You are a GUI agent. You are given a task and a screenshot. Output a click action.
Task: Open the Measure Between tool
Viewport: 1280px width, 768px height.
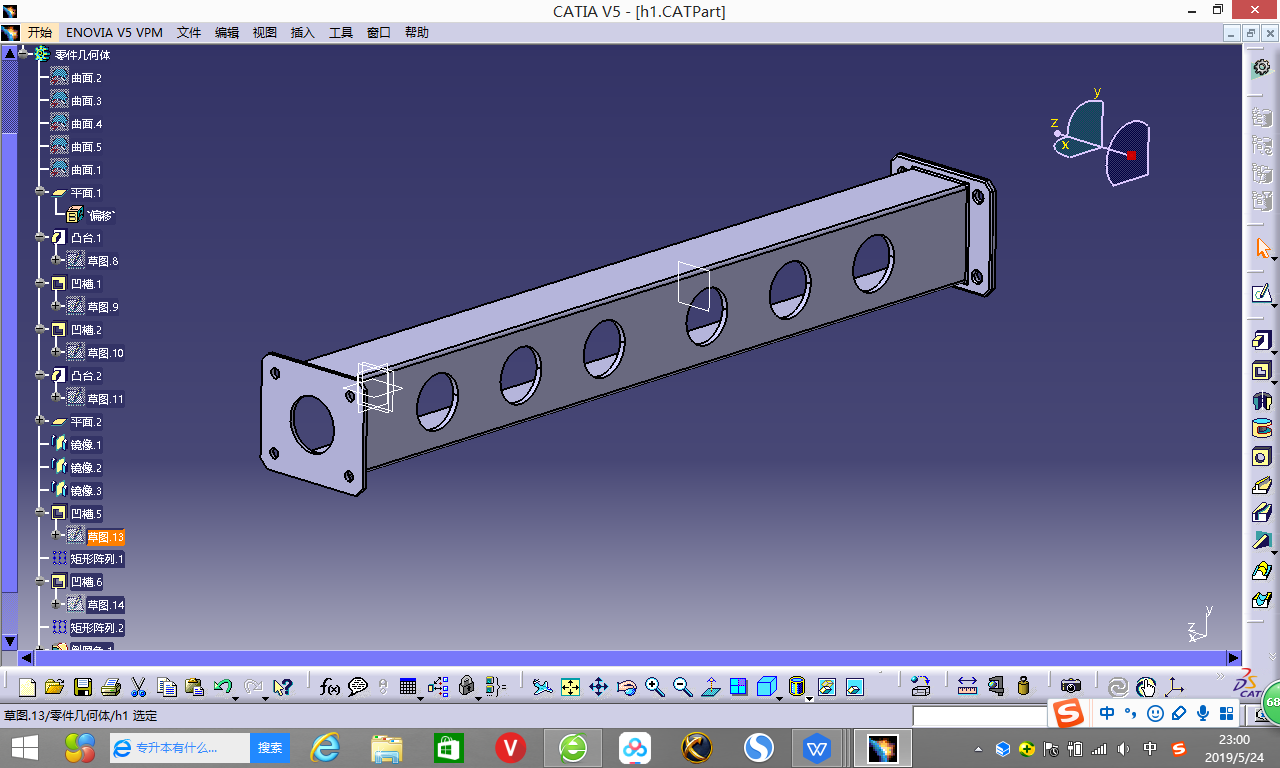tap(967, 687)
